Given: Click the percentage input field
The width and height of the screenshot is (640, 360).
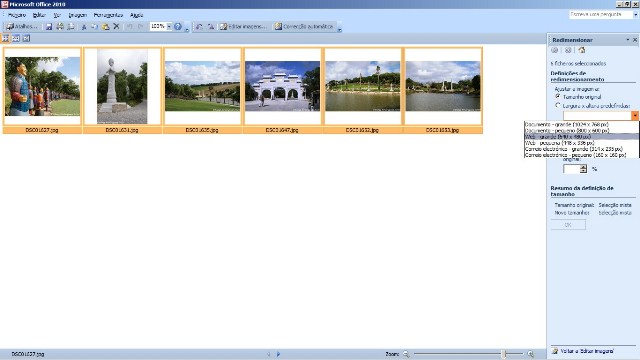Looking at the screenshot, I should tap(571, 169).
